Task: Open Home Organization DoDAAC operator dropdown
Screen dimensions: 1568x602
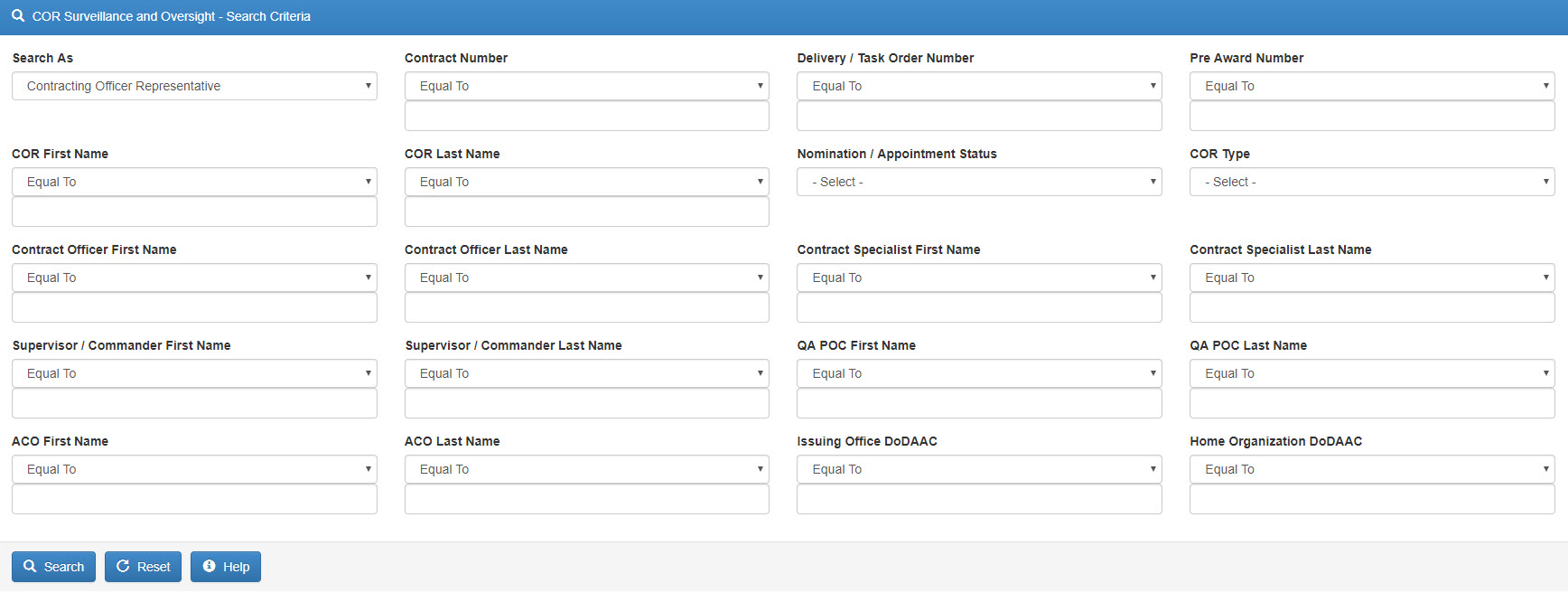Action: (x=1372, y=469)
